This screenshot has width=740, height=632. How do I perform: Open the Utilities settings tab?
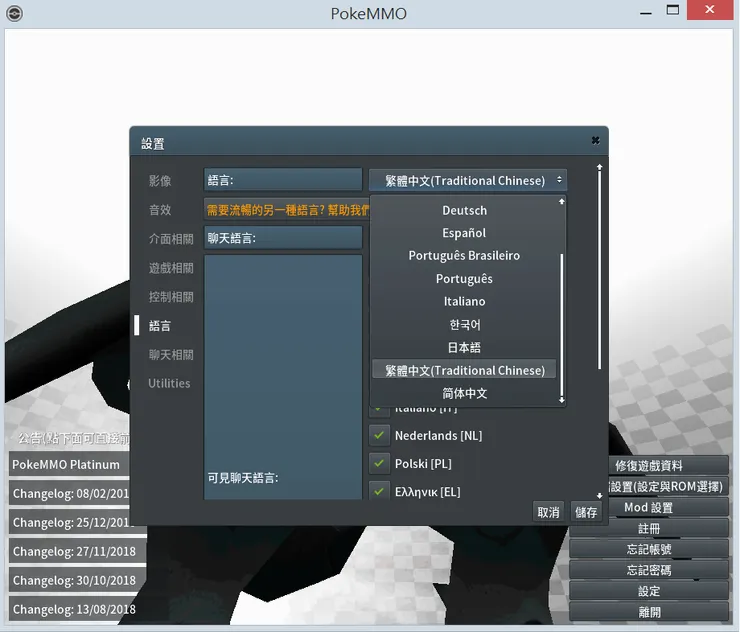point(169,383)
